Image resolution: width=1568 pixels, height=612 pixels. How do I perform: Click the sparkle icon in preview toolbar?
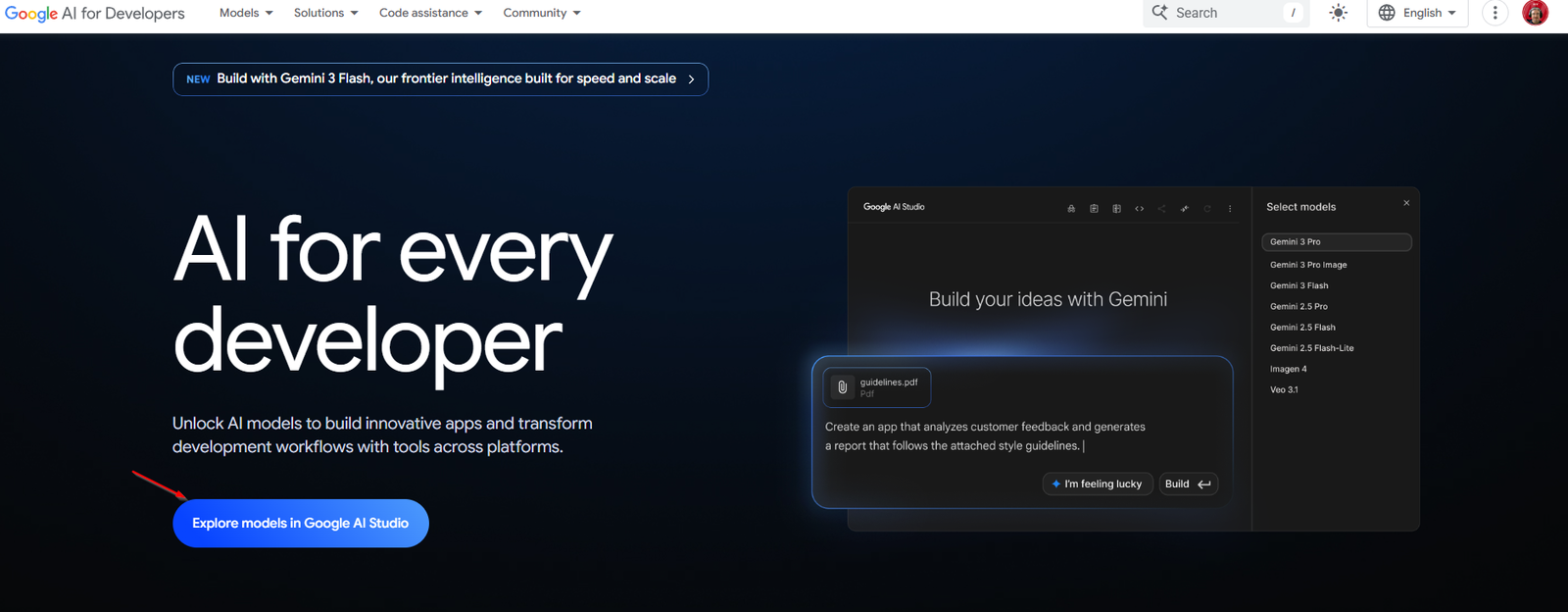click(1185, 208)
